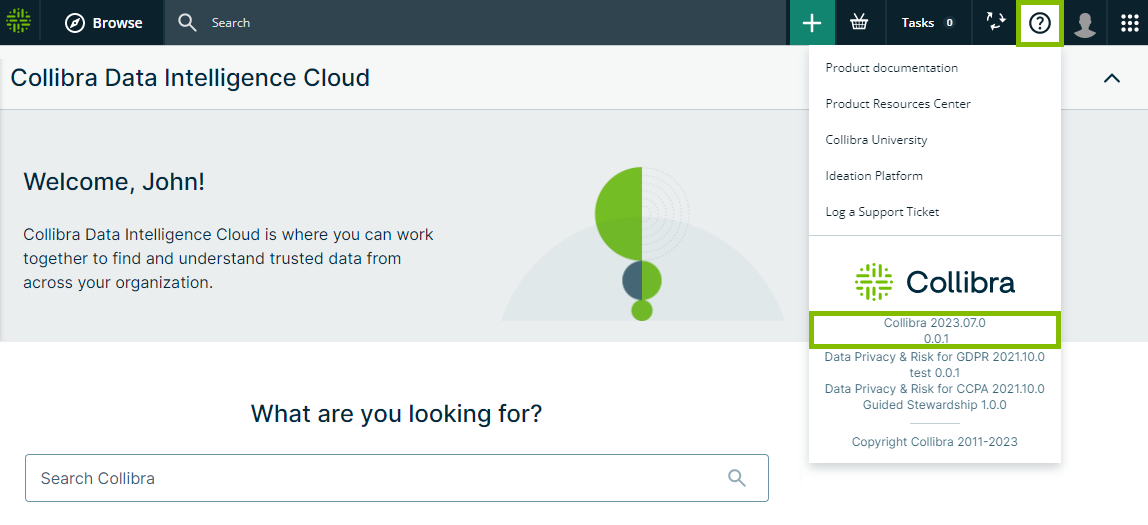Choose Ideation Platform in help menu
The image size is (1148, 525).
pyautogui.click(x=874, y=176)
